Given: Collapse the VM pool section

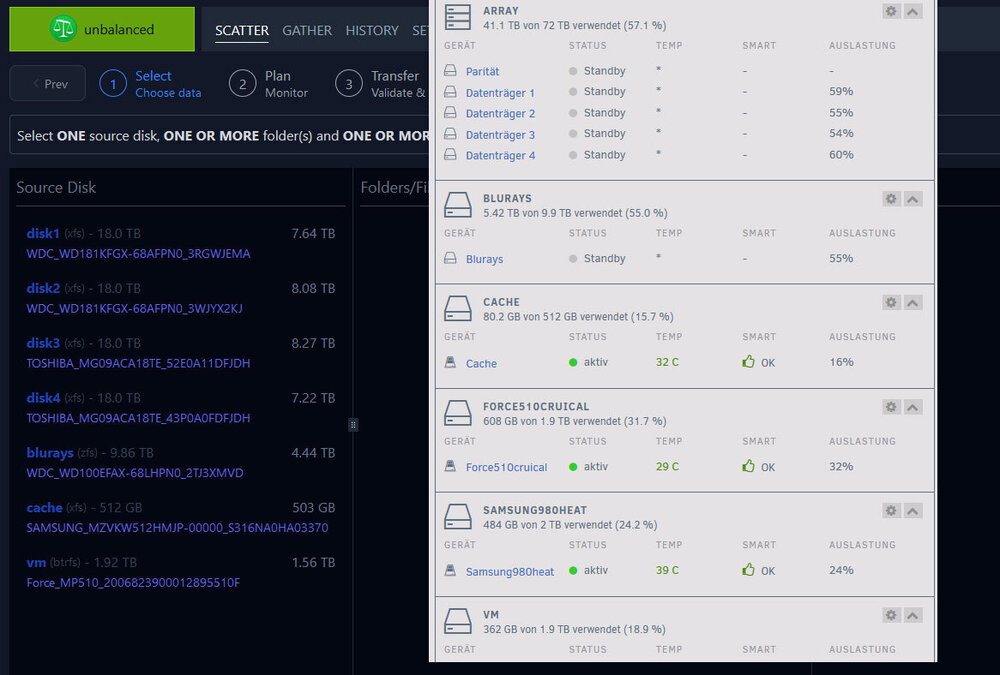Looking at the screenshot, I should coord(913,615).
